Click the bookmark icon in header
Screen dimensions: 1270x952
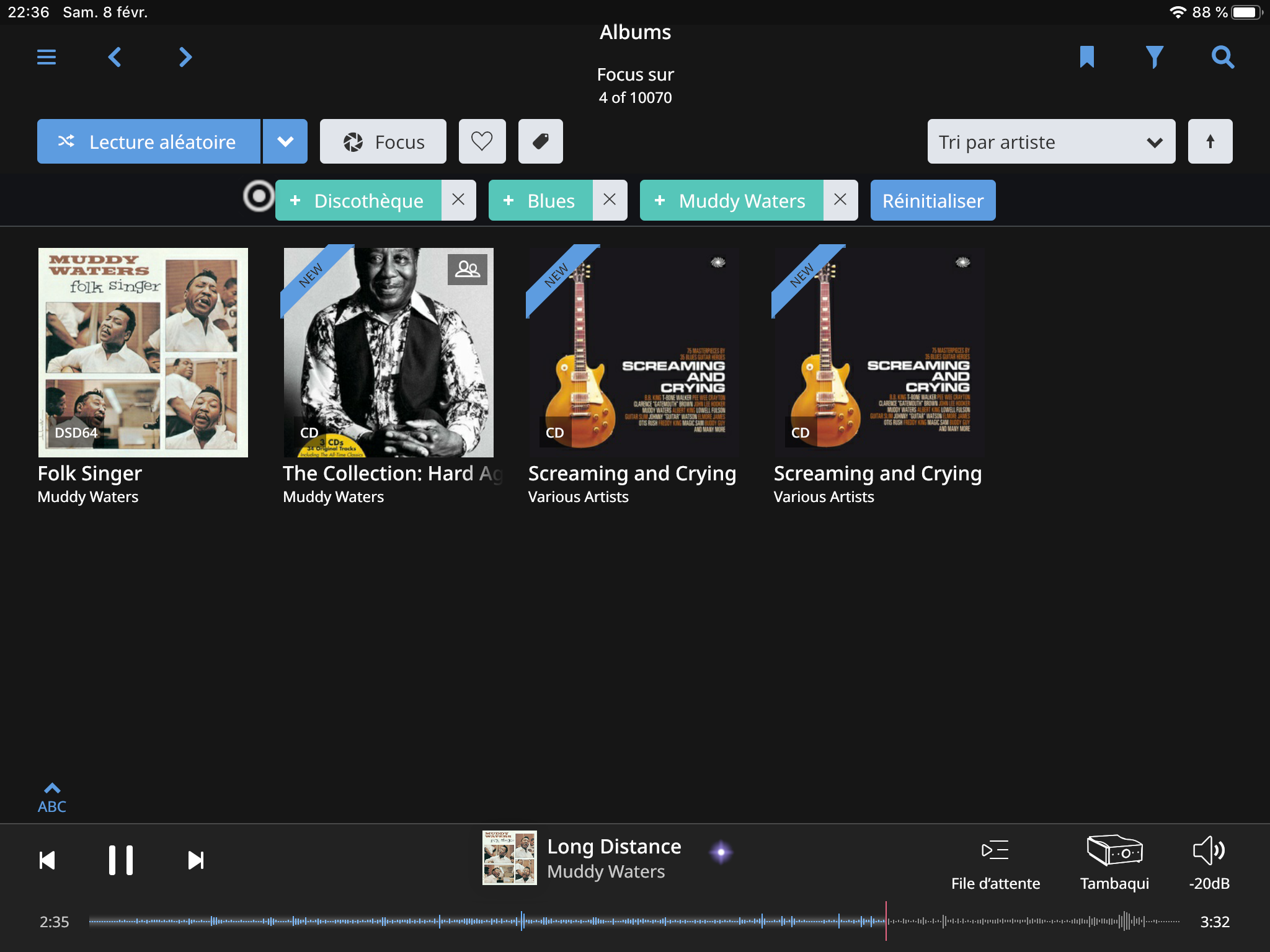click(x=1086, y=57)
